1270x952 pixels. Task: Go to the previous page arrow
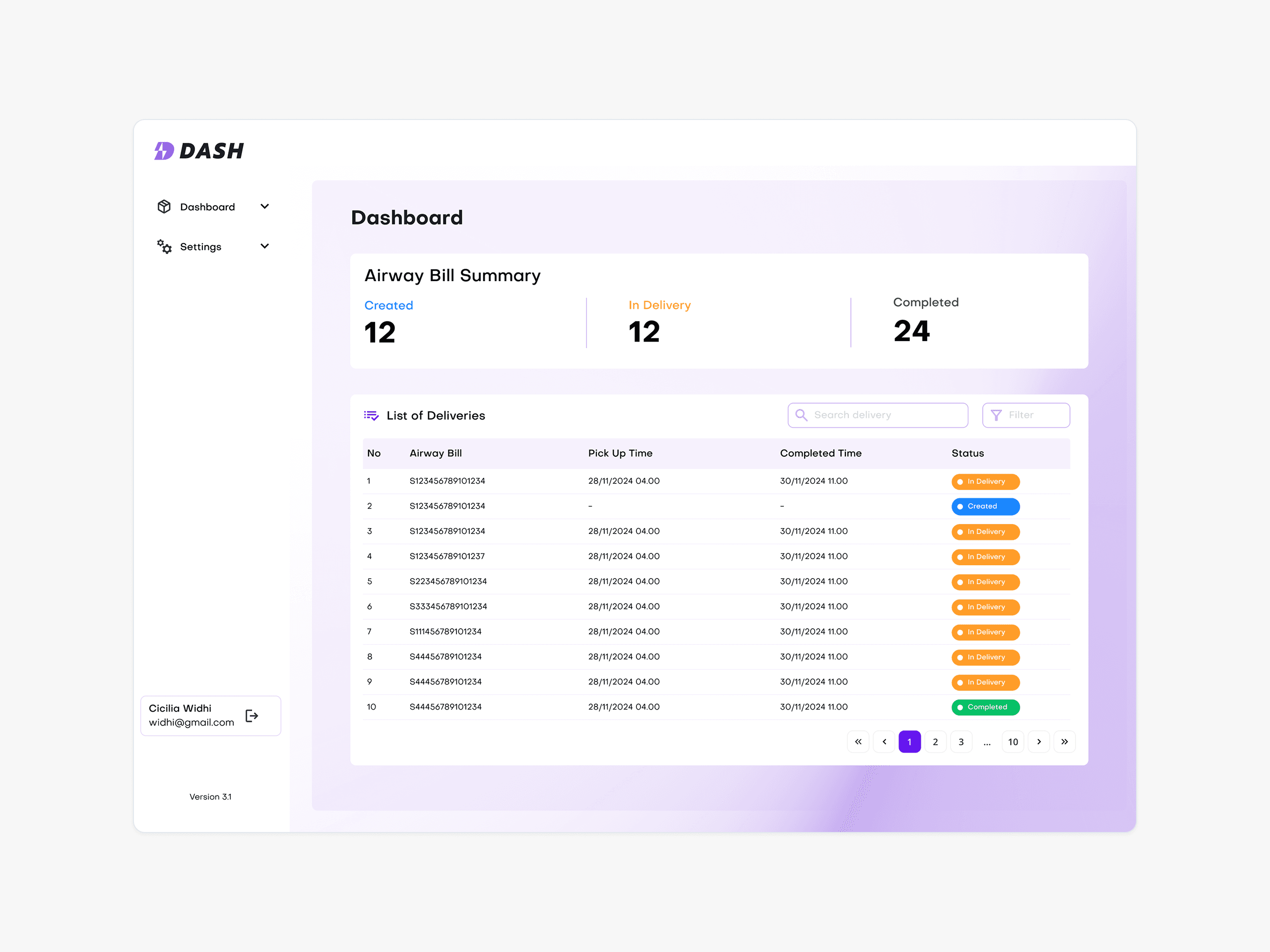[x=884, y=741]
